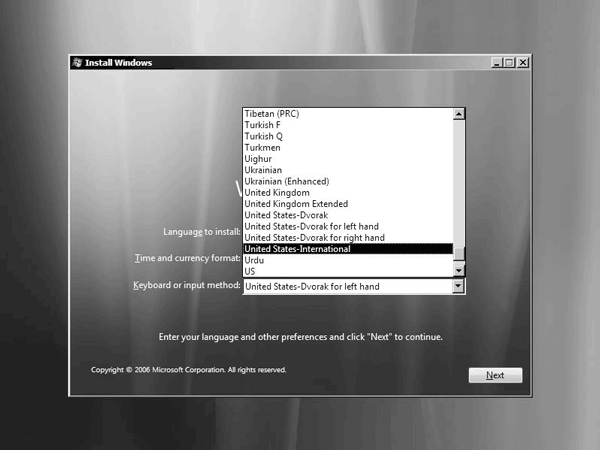Screen dimensions: 600x450
Task: Pick Ukrainian (Enhanced) layout
Action: pyautogui.click(x=348, y=181)
